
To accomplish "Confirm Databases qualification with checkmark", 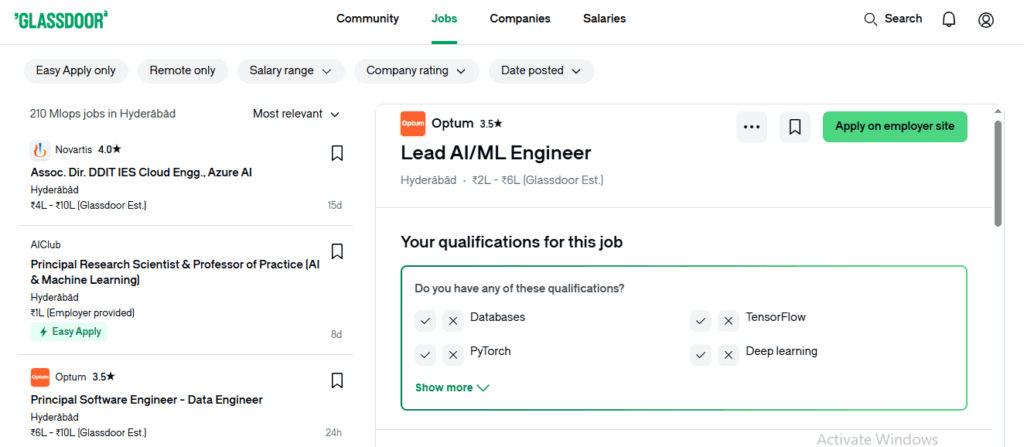I will click(x=425, y=320).
